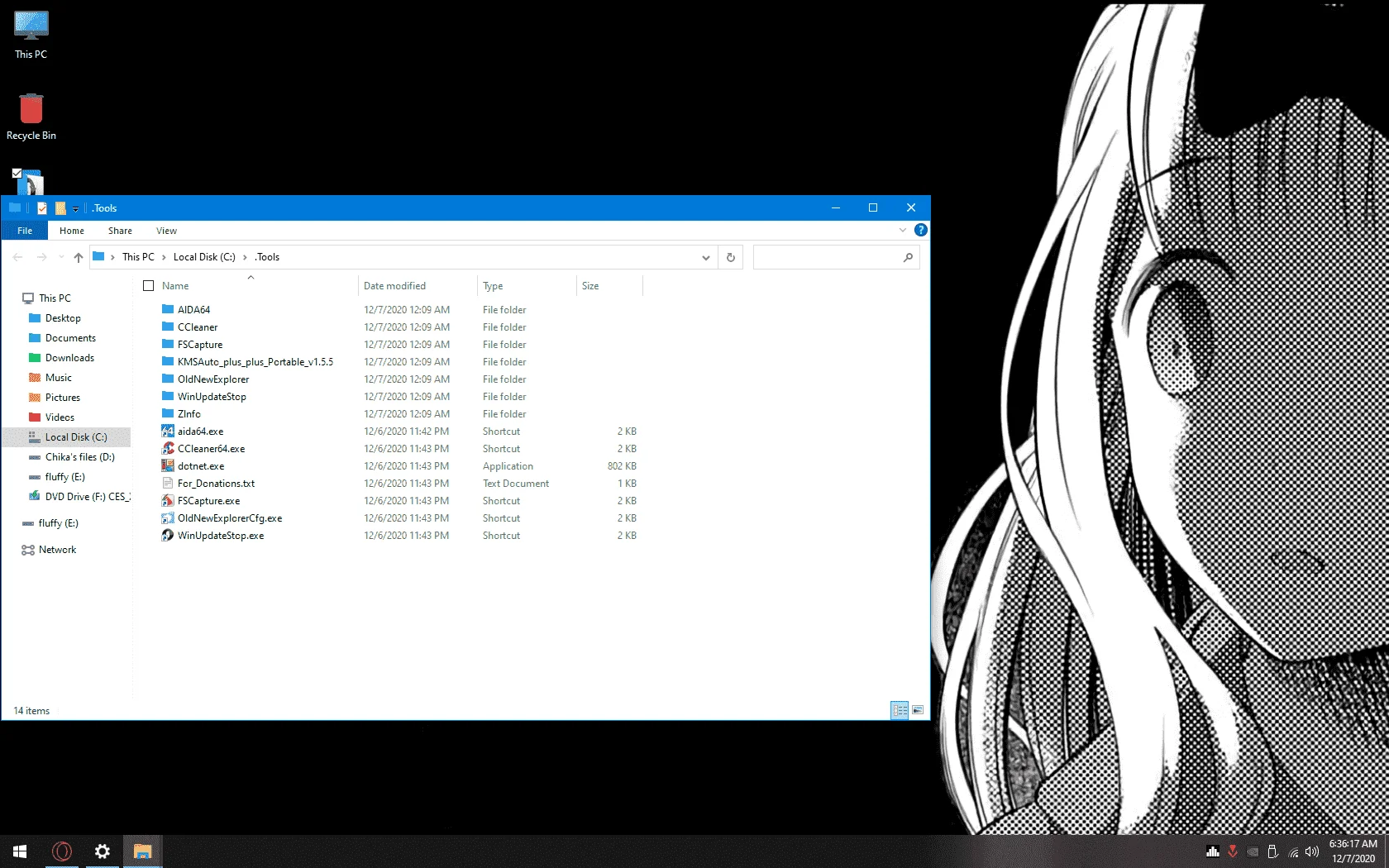Tick the select-all checkbox beside Name header

click(x=149, y=286)
